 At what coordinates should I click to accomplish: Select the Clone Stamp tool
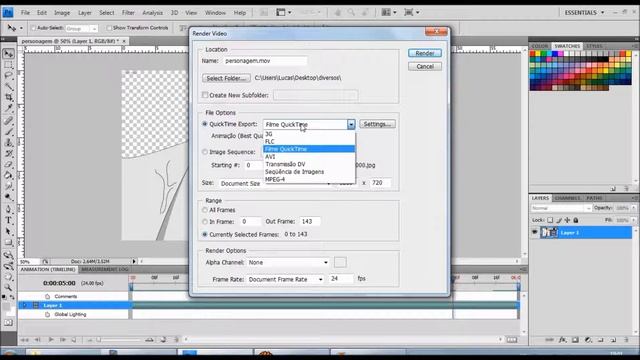coord(8,143)
